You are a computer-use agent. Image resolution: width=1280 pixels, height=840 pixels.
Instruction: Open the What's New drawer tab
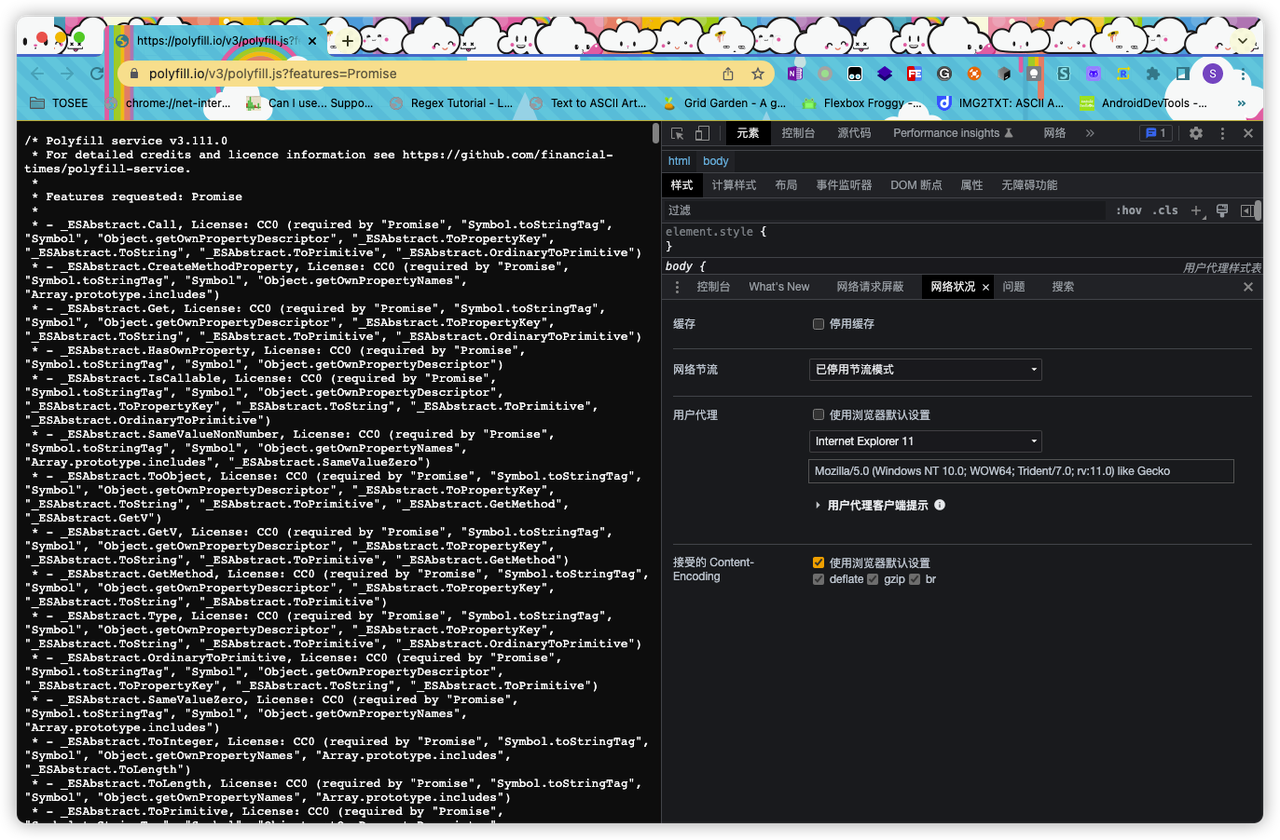click(x=779, y=287)
